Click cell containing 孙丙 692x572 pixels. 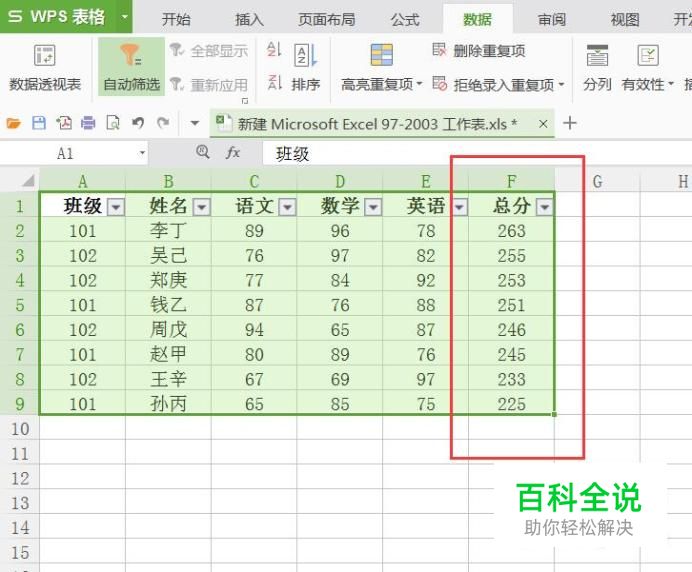[x=168, y=403]
